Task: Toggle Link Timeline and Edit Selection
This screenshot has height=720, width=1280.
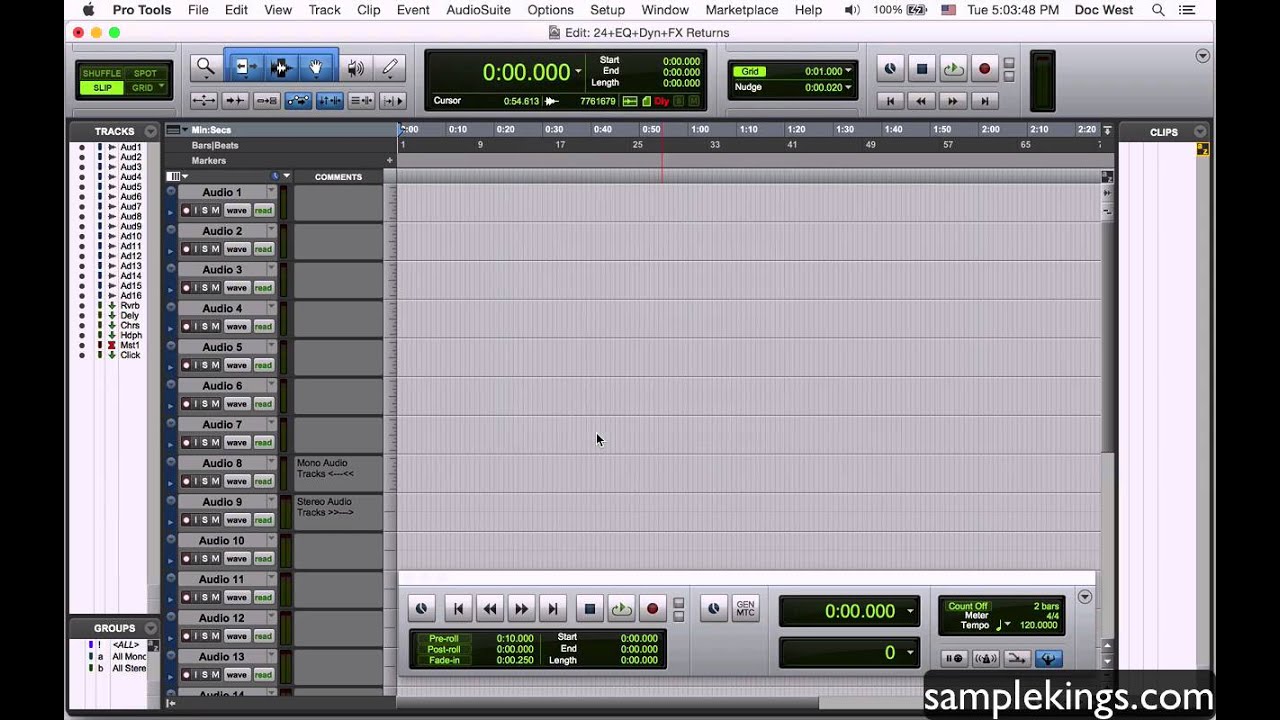Action: point(329,100)
